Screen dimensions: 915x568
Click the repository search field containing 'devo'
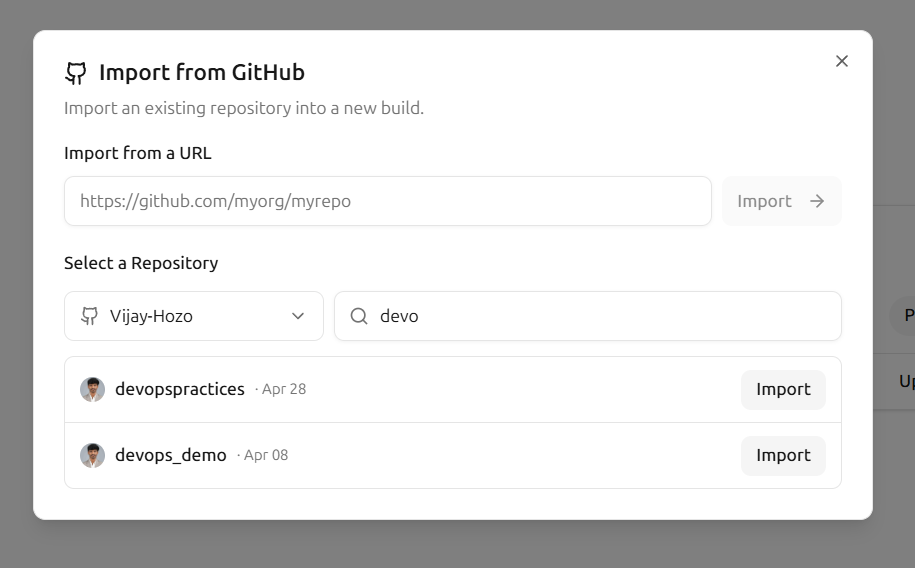(x=588, y=316)
